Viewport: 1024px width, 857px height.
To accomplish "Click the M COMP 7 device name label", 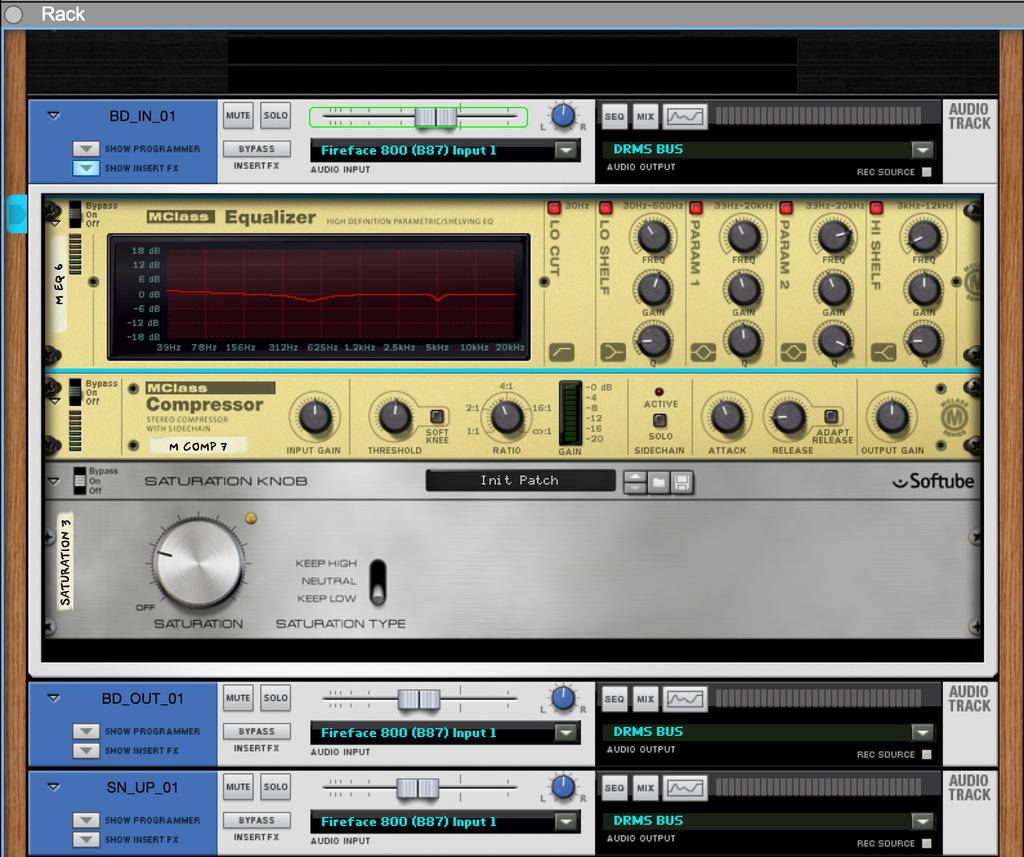I will coord(199,446).
